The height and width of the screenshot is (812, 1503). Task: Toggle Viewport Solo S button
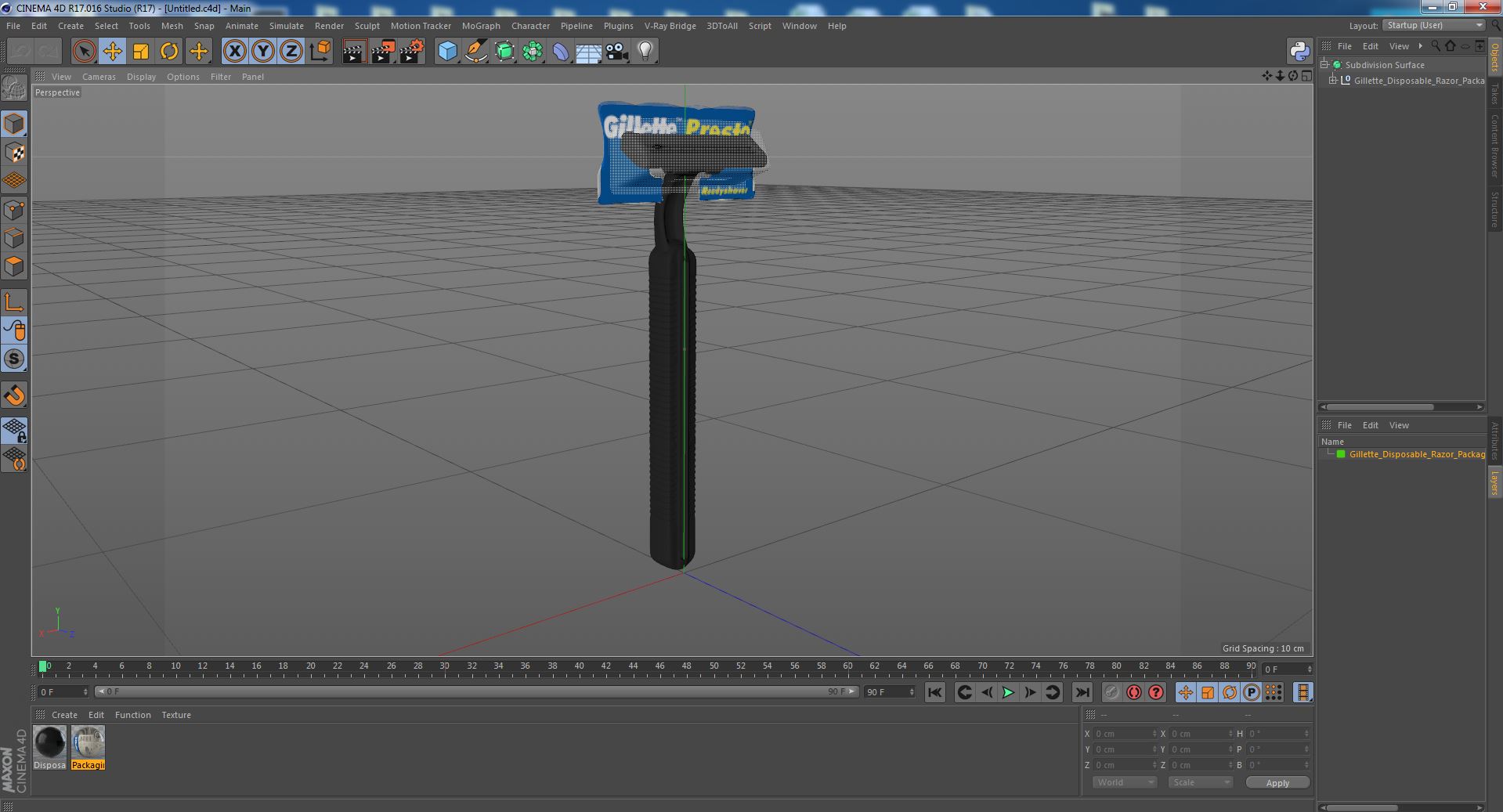tap(14, 359)
